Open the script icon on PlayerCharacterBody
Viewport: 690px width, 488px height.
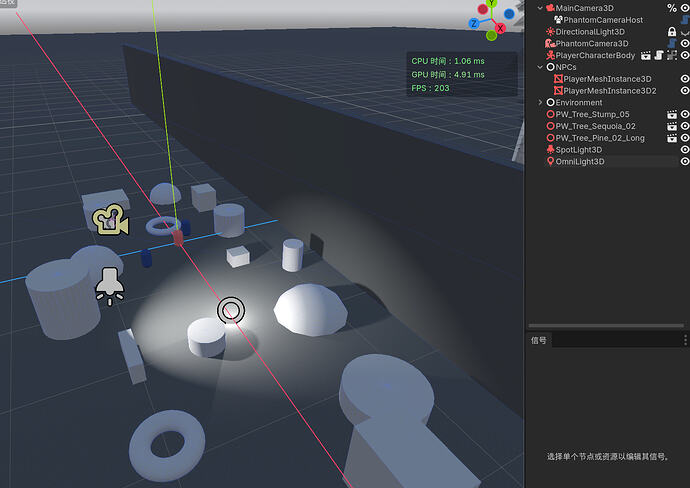(x=658, y=56)
